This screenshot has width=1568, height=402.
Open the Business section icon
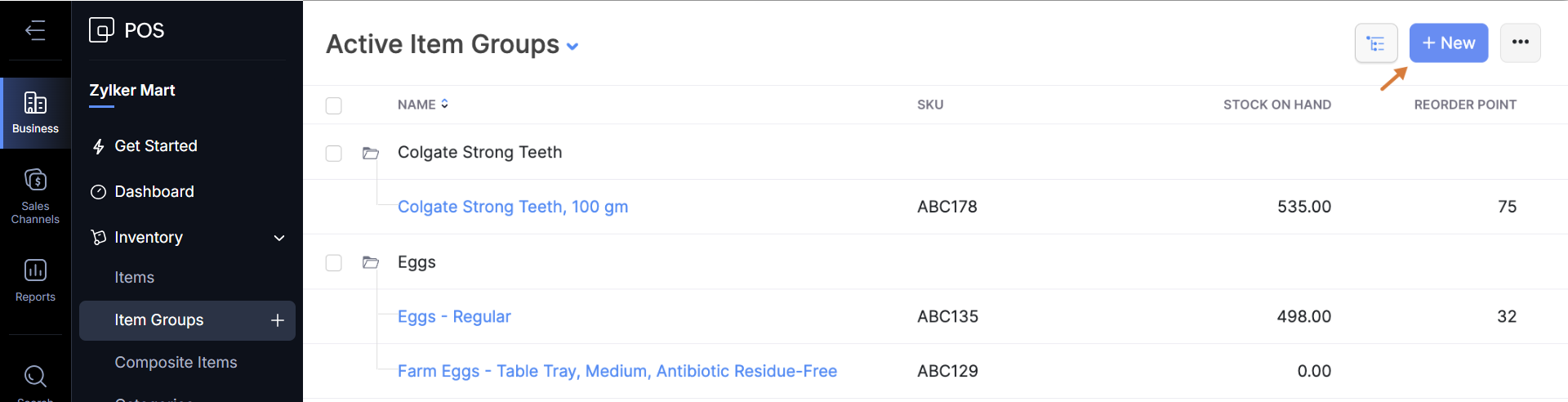(35, 113)
